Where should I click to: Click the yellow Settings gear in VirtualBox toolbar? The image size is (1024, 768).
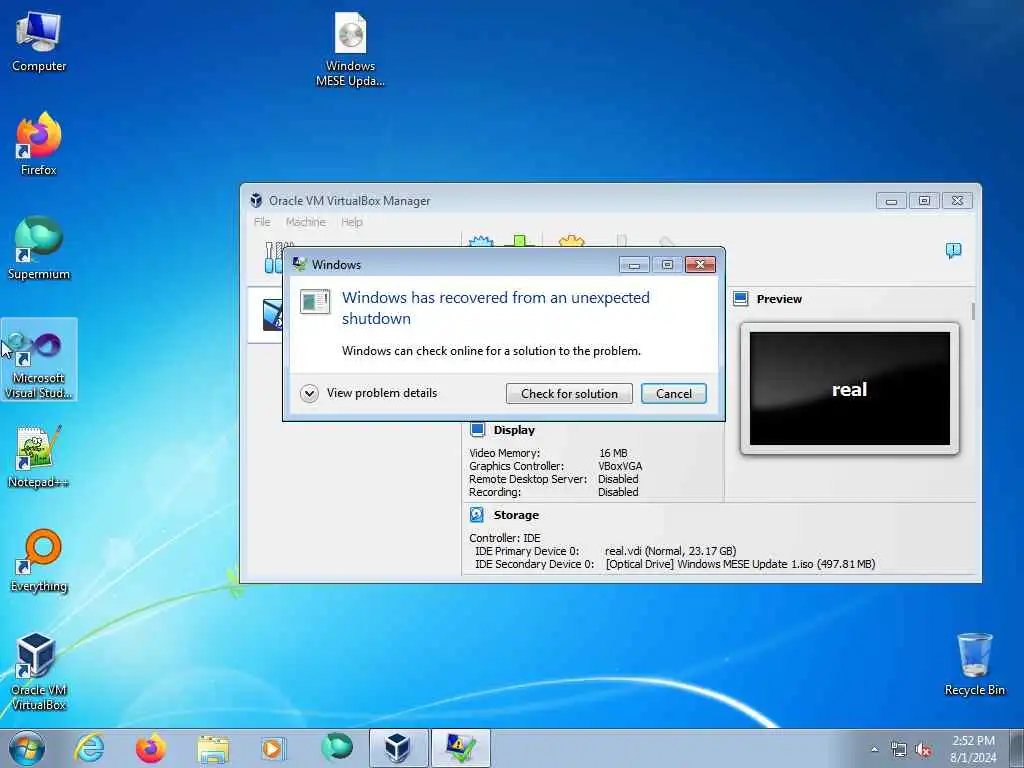(x=571, y=241)
